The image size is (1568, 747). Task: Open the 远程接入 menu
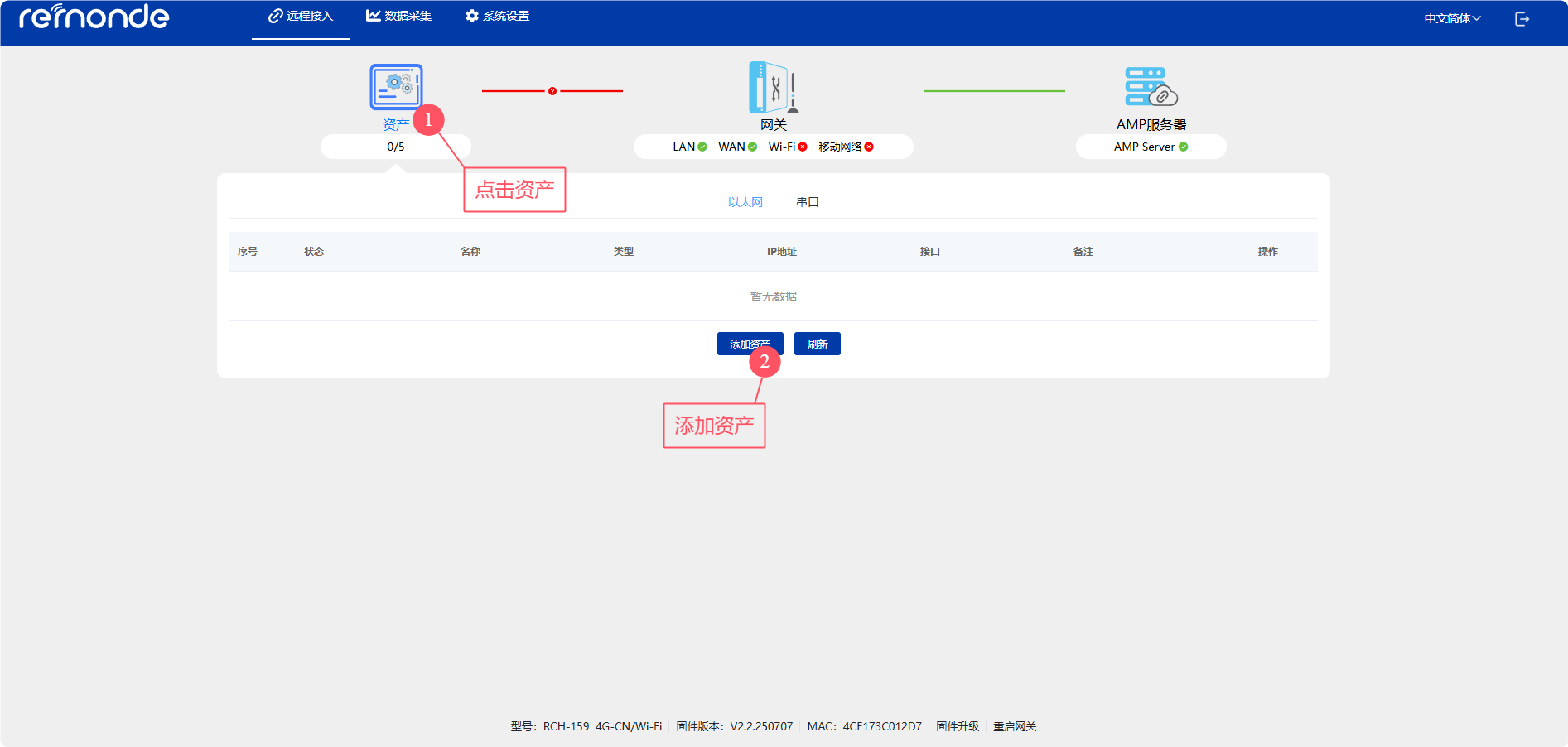click(x=301, y=17)
